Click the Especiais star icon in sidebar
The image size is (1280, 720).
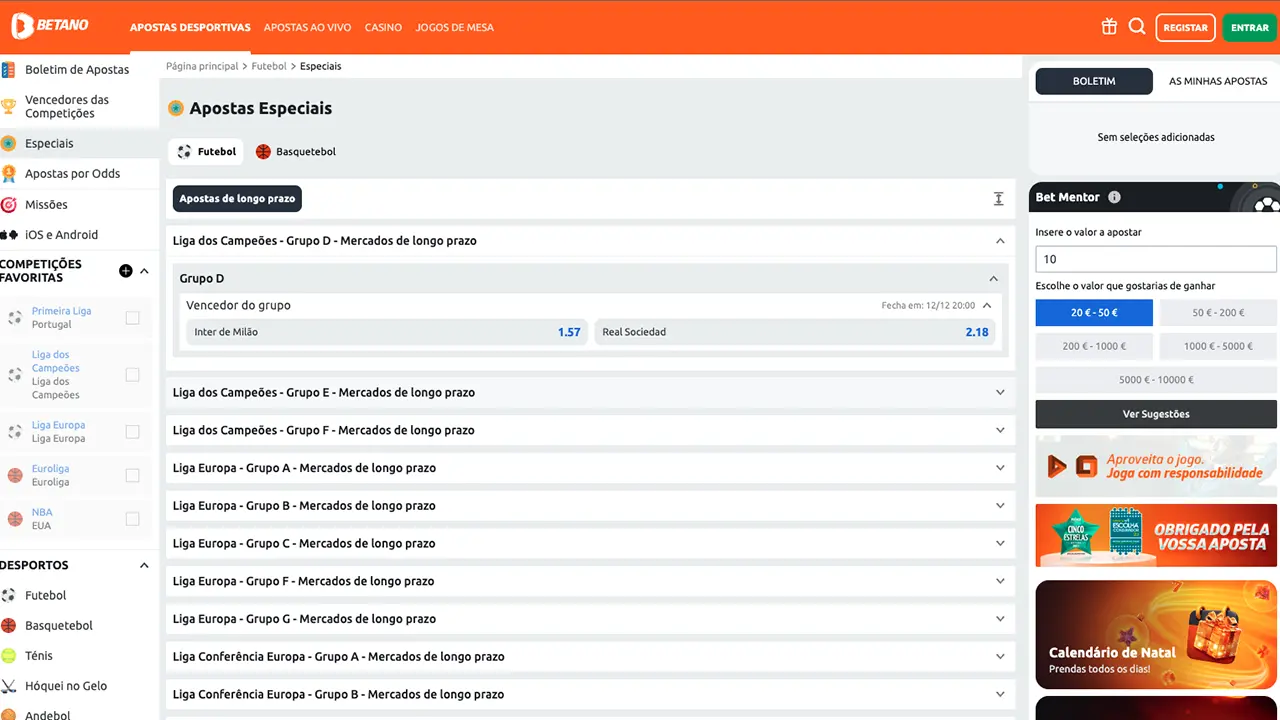(x=8, y=143)
